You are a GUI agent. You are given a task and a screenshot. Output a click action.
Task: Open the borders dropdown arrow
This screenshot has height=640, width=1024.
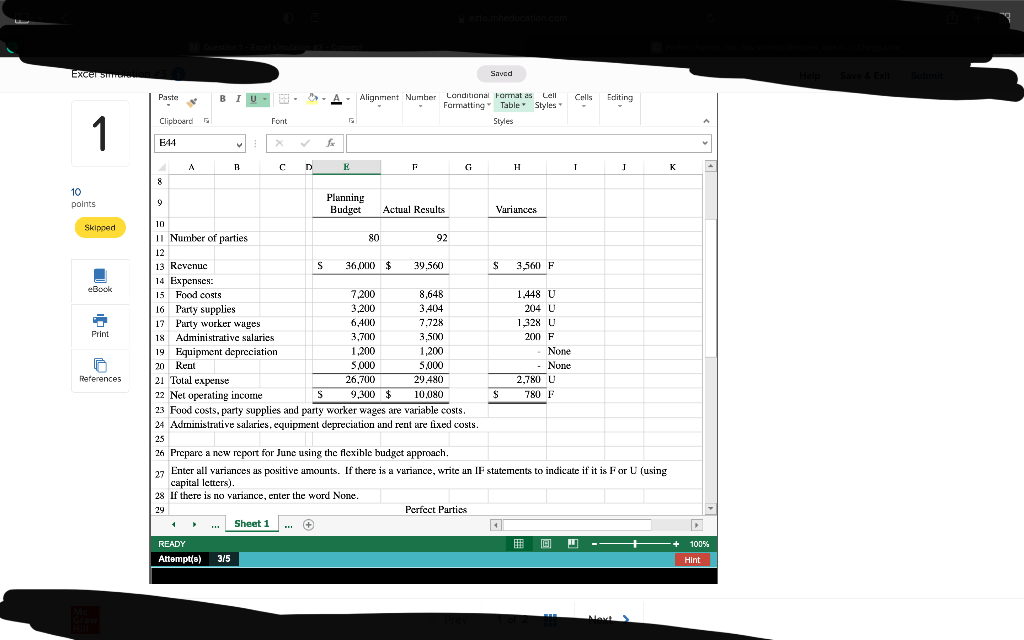pyautogui.click(x=296, y=100)
